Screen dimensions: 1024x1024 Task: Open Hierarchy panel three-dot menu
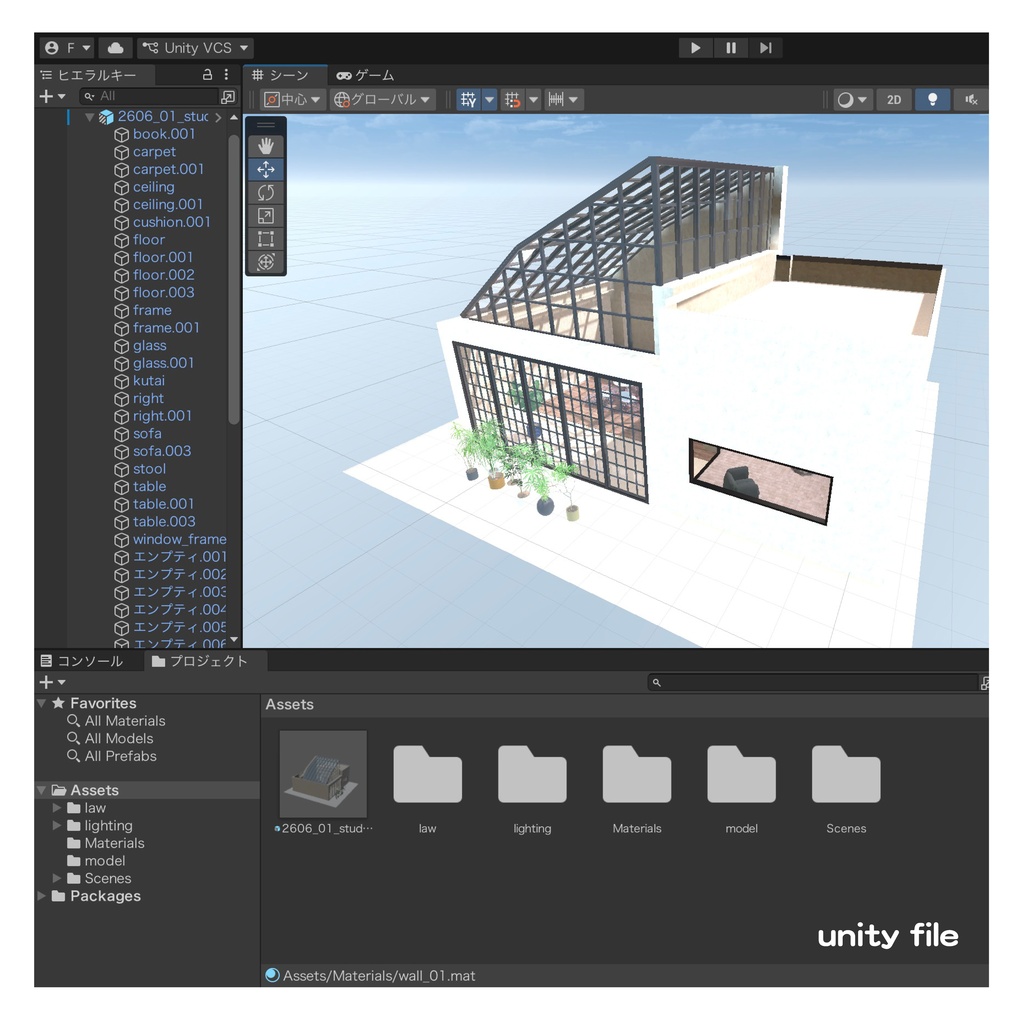point(227,74)
